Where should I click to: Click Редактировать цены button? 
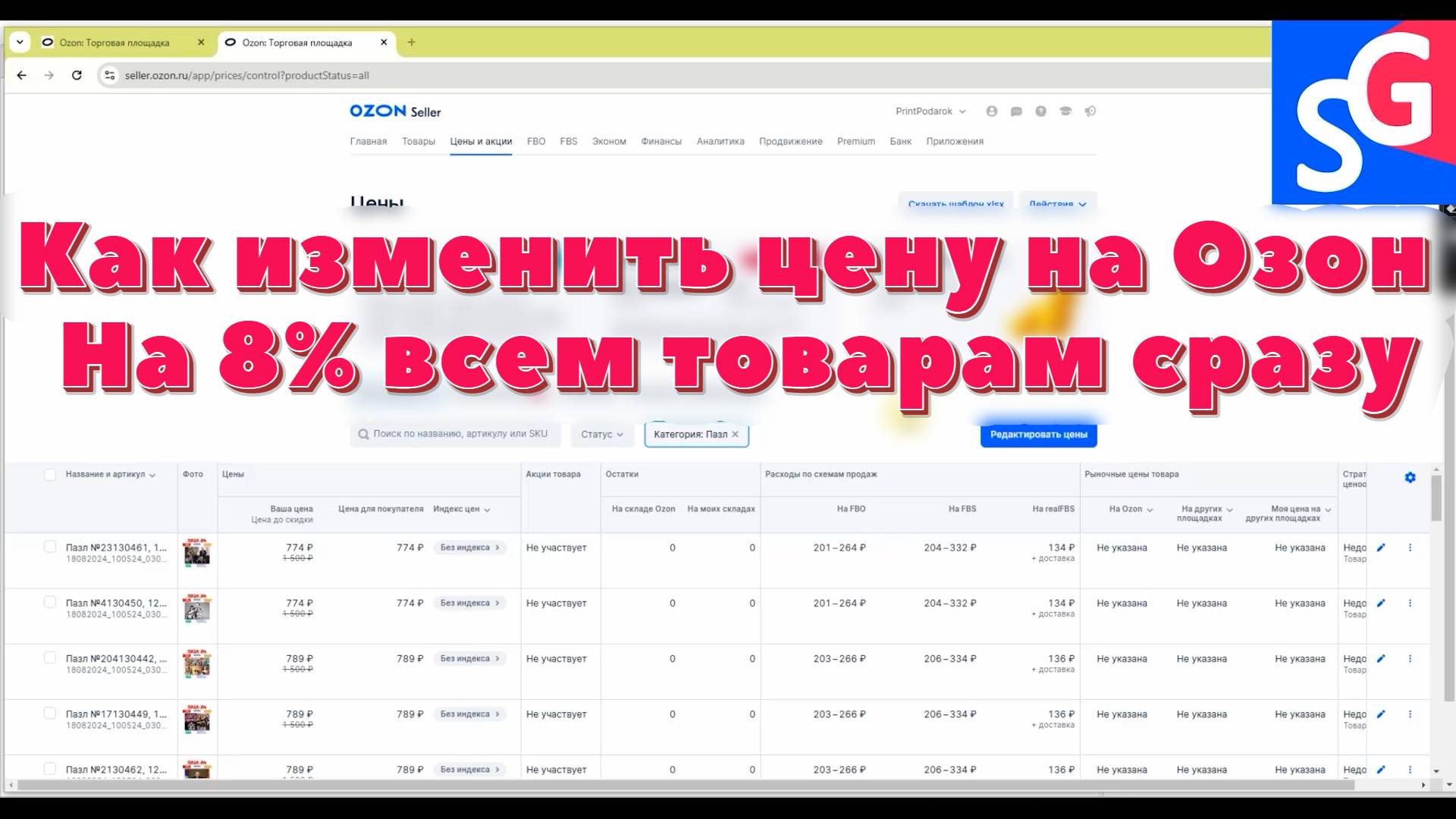pos(1038,435)
